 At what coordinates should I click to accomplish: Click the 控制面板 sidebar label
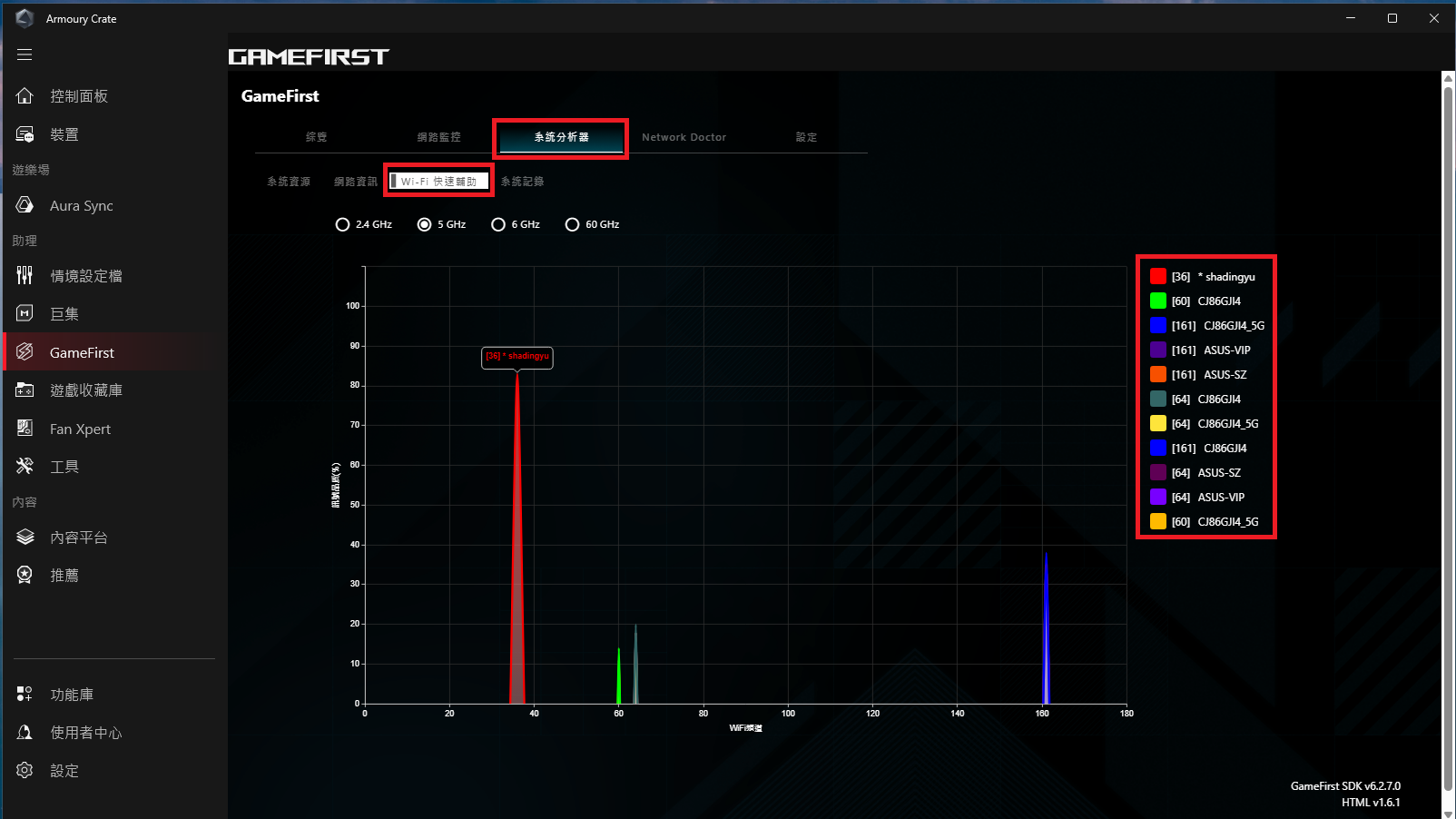pyautogui.click(x=79, y=96)
